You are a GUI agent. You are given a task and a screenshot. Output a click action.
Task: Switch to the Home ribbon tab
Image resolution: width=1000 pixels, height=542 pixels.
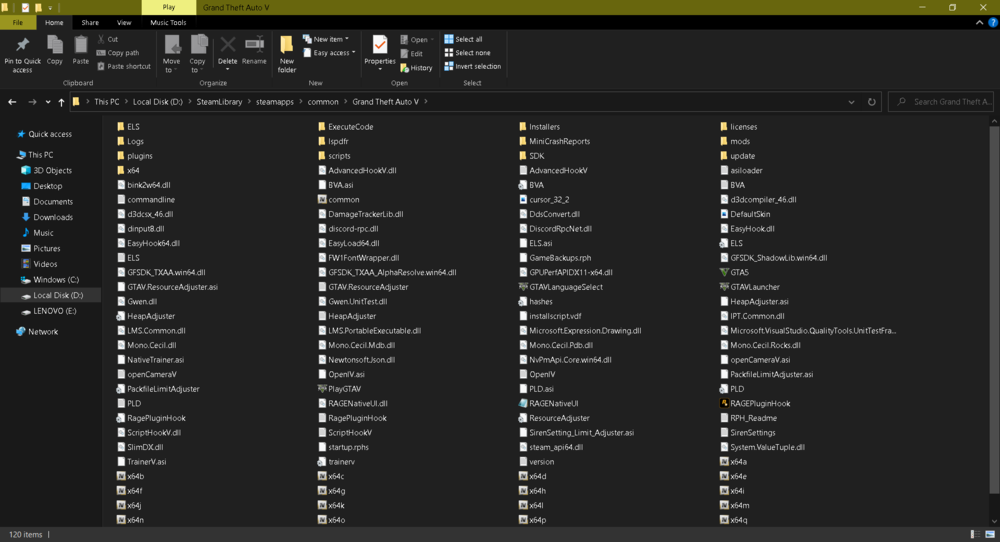(54, 22)
